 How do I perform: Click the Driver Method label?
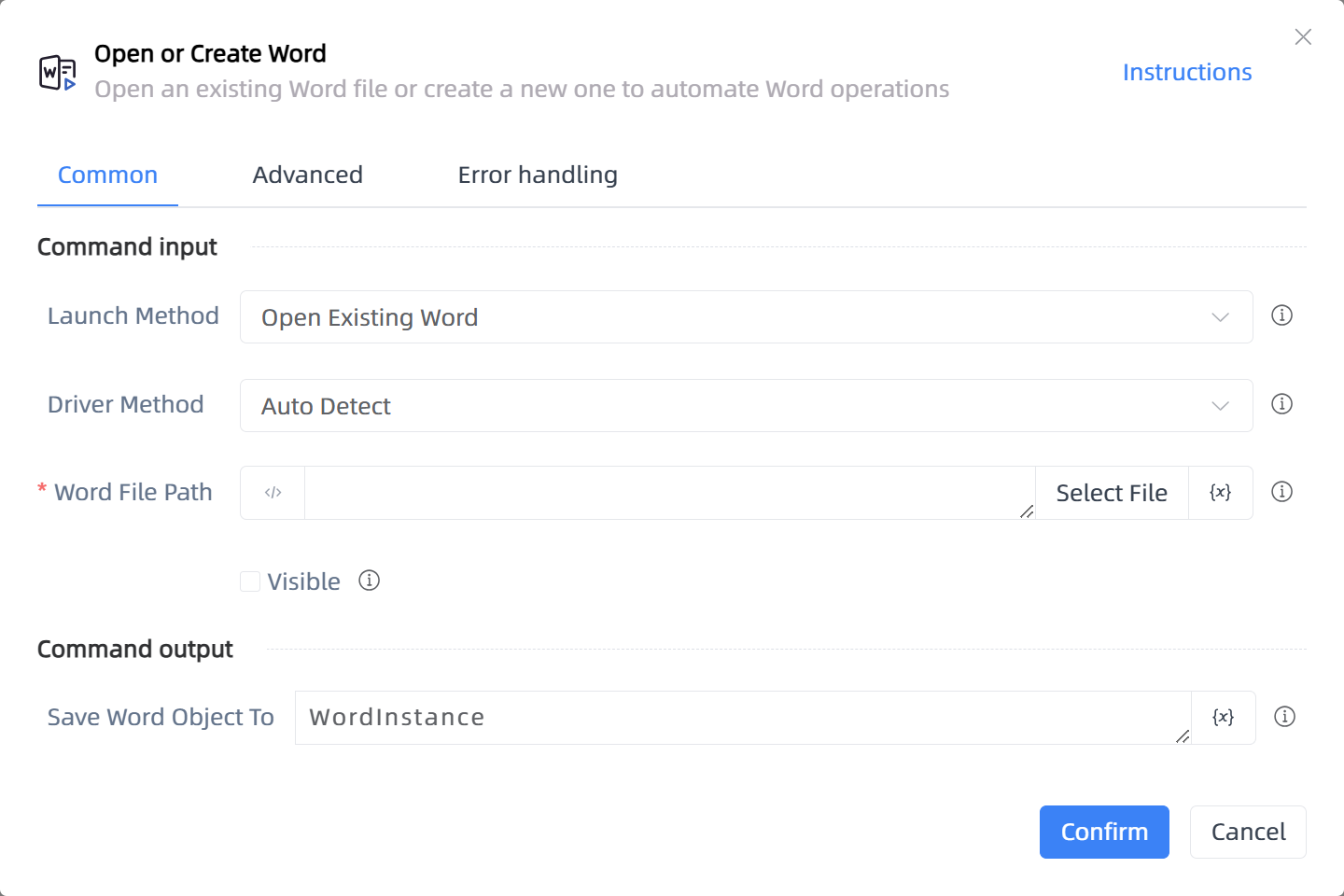coord(126,404)
